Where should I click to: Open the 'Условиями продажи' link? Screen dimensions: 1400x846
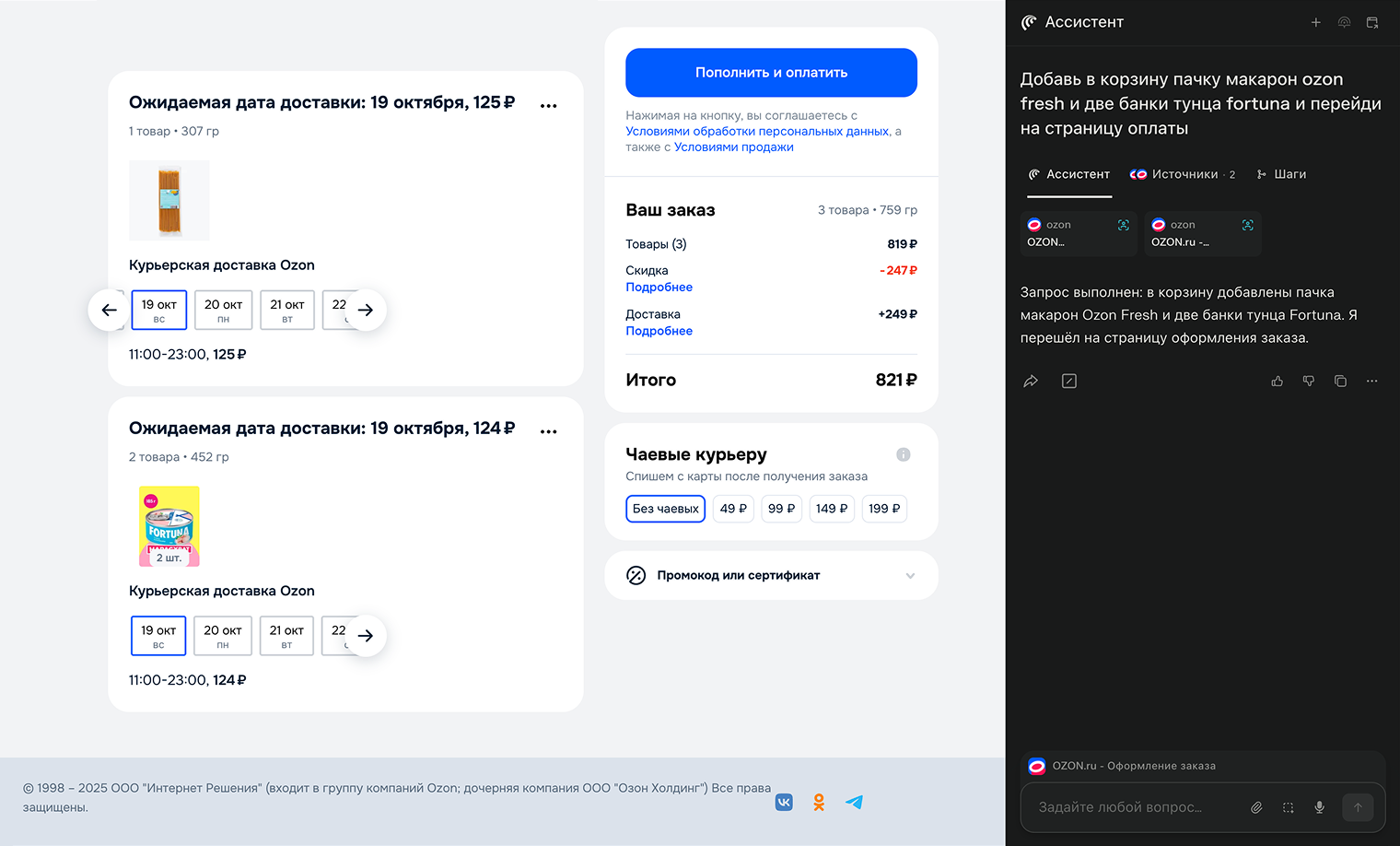click(733, 147)
